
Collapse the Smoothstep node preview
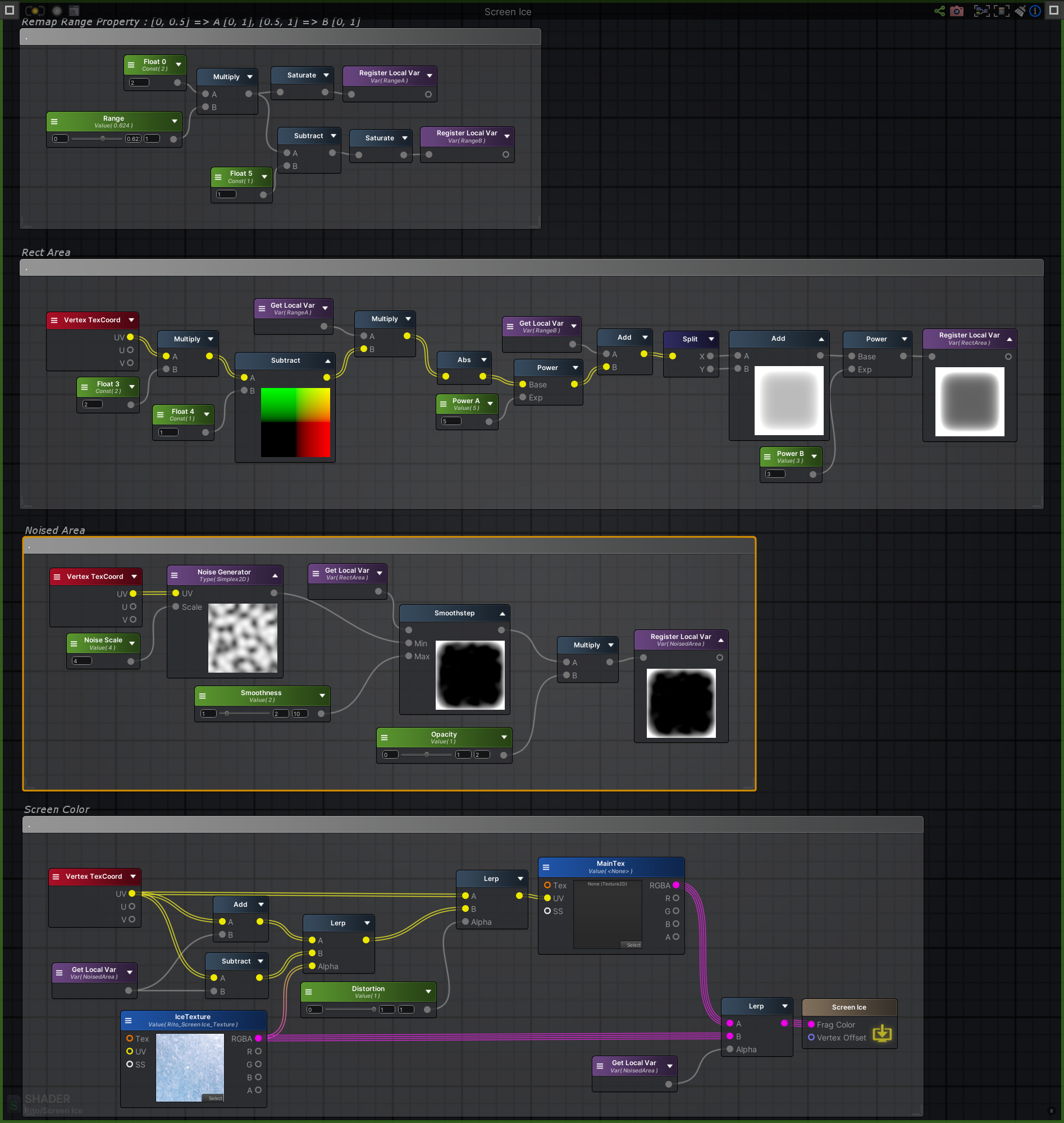501,613
